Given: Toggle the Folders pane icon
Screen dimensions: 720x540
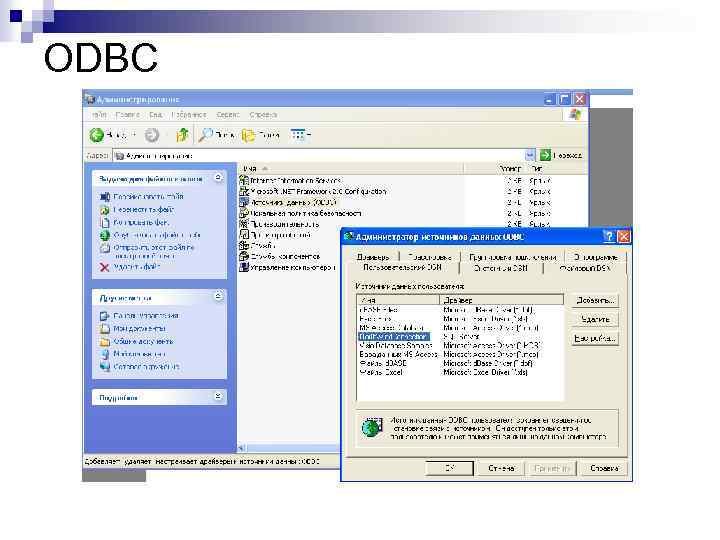Looking at the screenshot, I should click(248, 135).
